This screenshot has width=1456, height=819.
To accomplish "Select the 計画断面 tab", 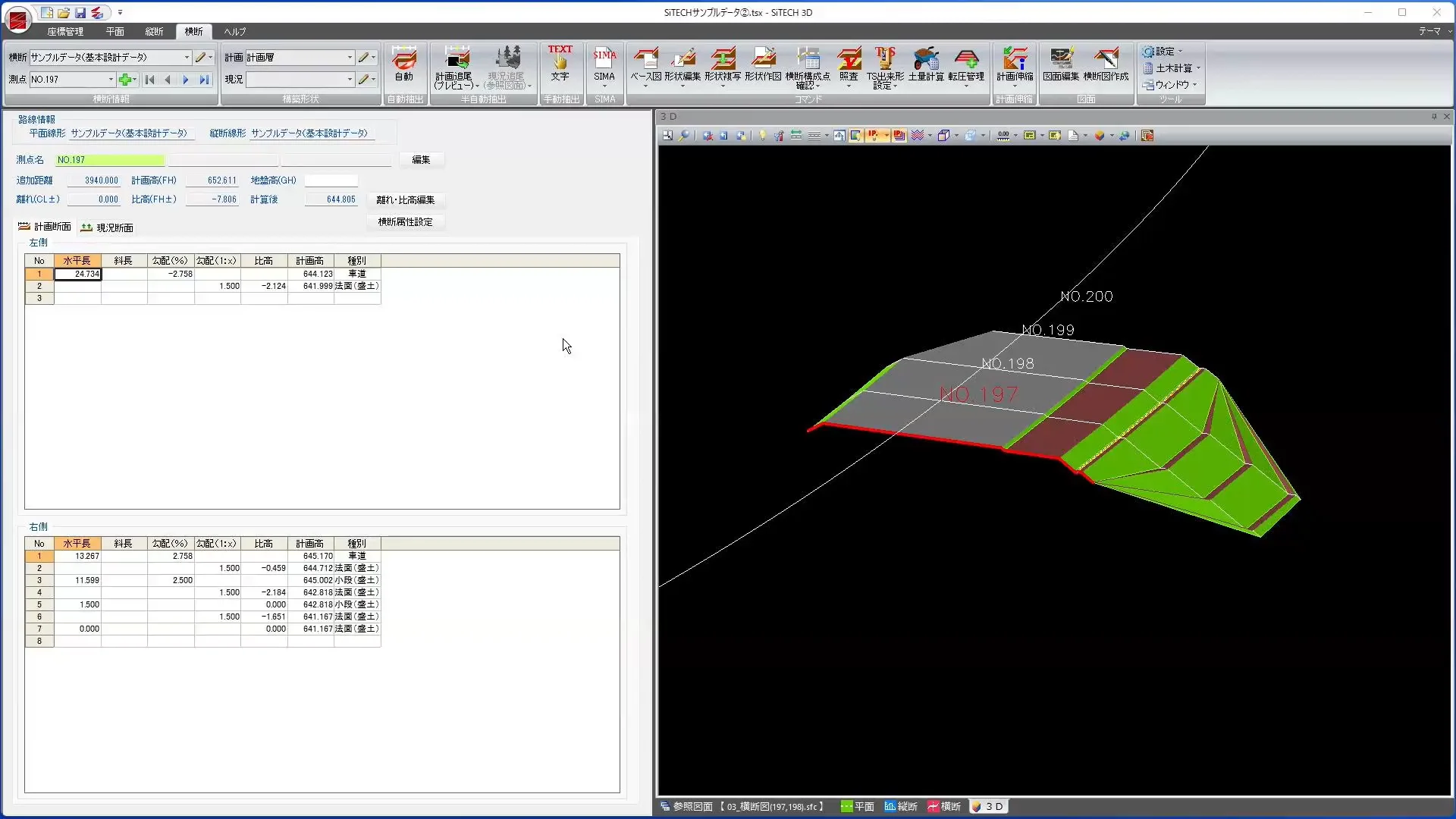I will click(x=45, y=227).
